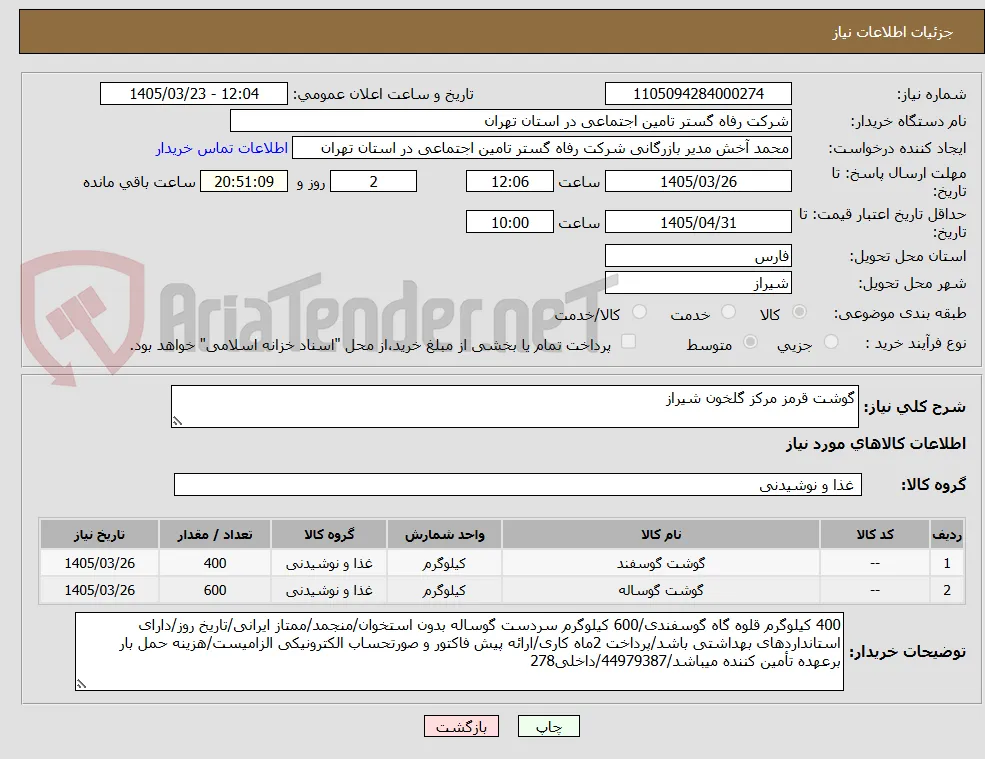Click the گوشت گوسفند item cell

tap(661, 564)
